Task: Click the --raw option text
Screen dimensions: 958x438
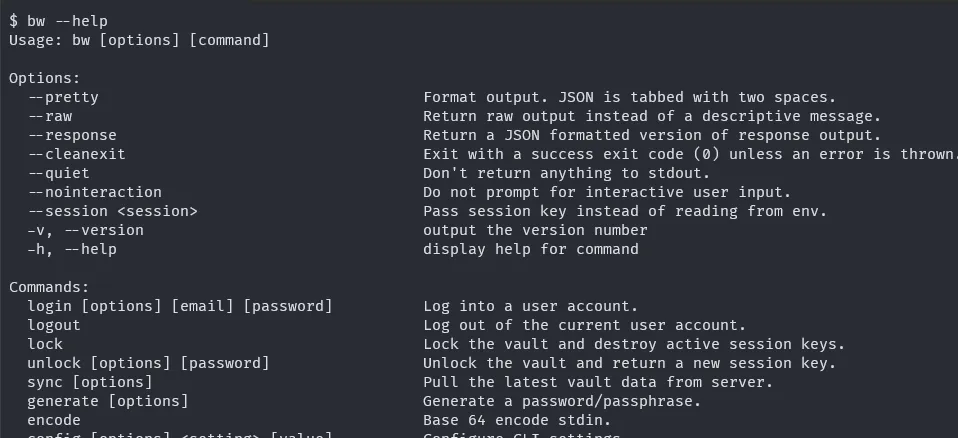Action: coord(50,116)
